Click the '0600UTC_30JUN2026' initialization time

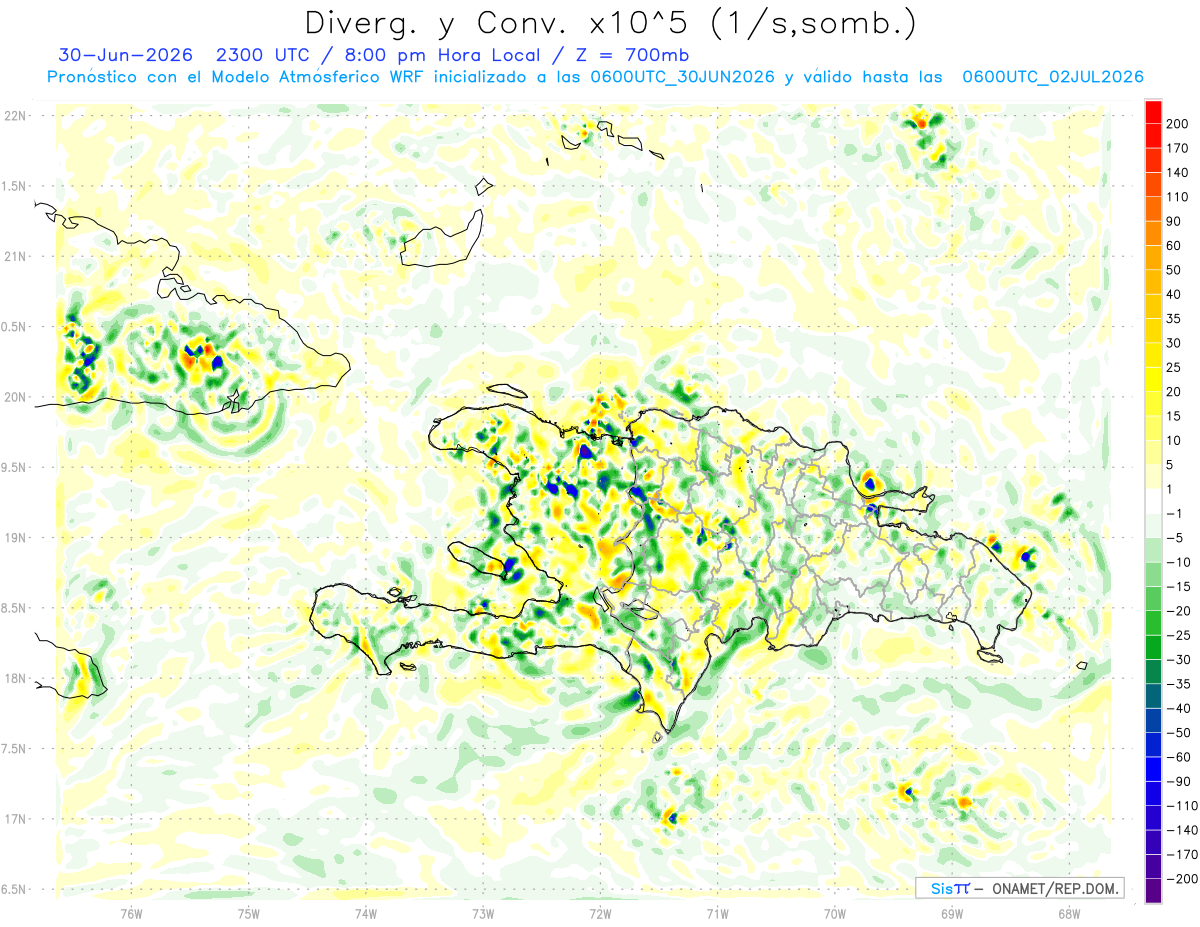pyautogui.click(x=683, y=77)
